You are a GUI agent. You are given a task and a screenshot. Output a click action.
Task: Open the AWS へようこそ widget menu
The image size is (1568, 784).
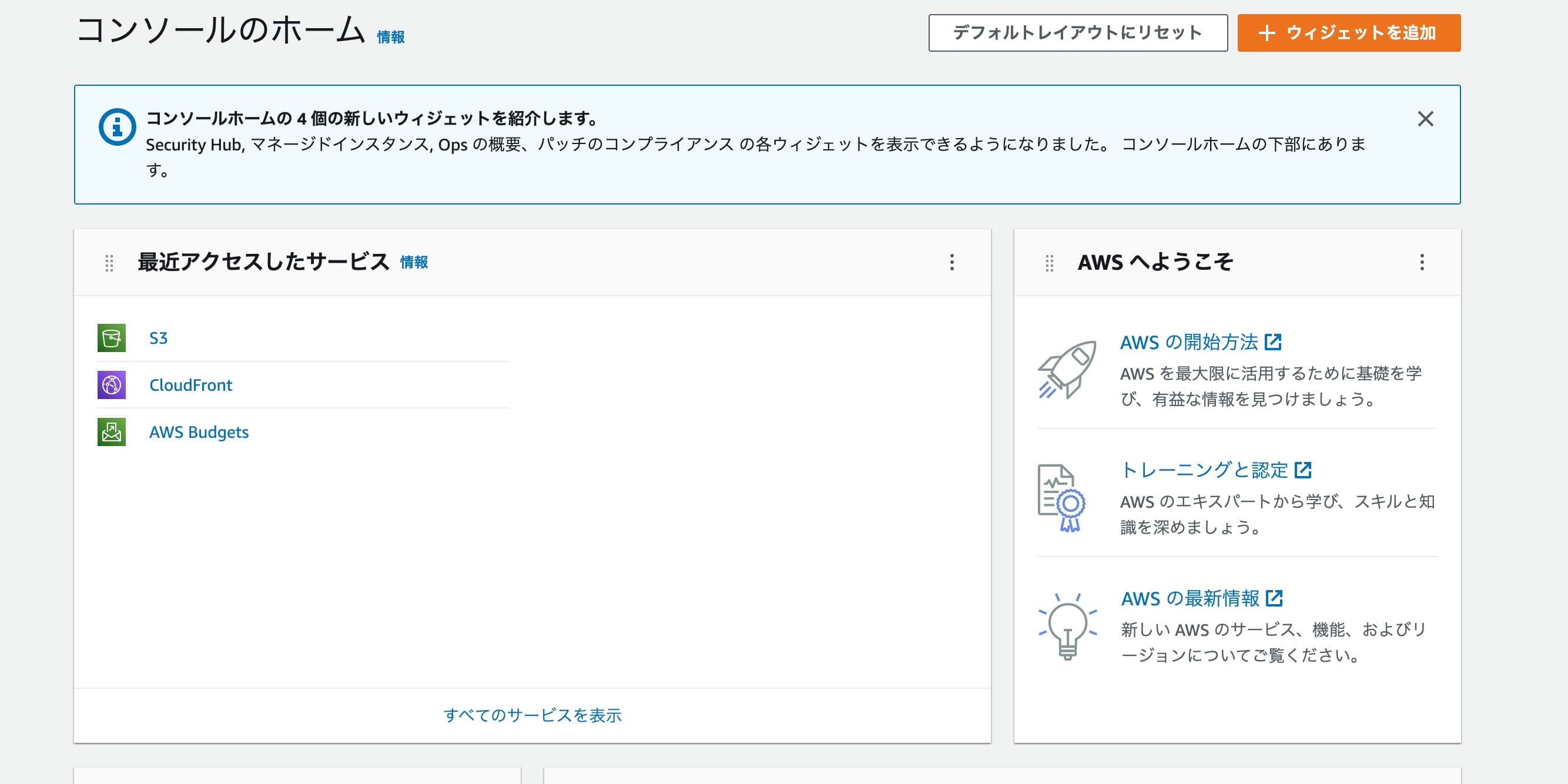click(1422, 262)
